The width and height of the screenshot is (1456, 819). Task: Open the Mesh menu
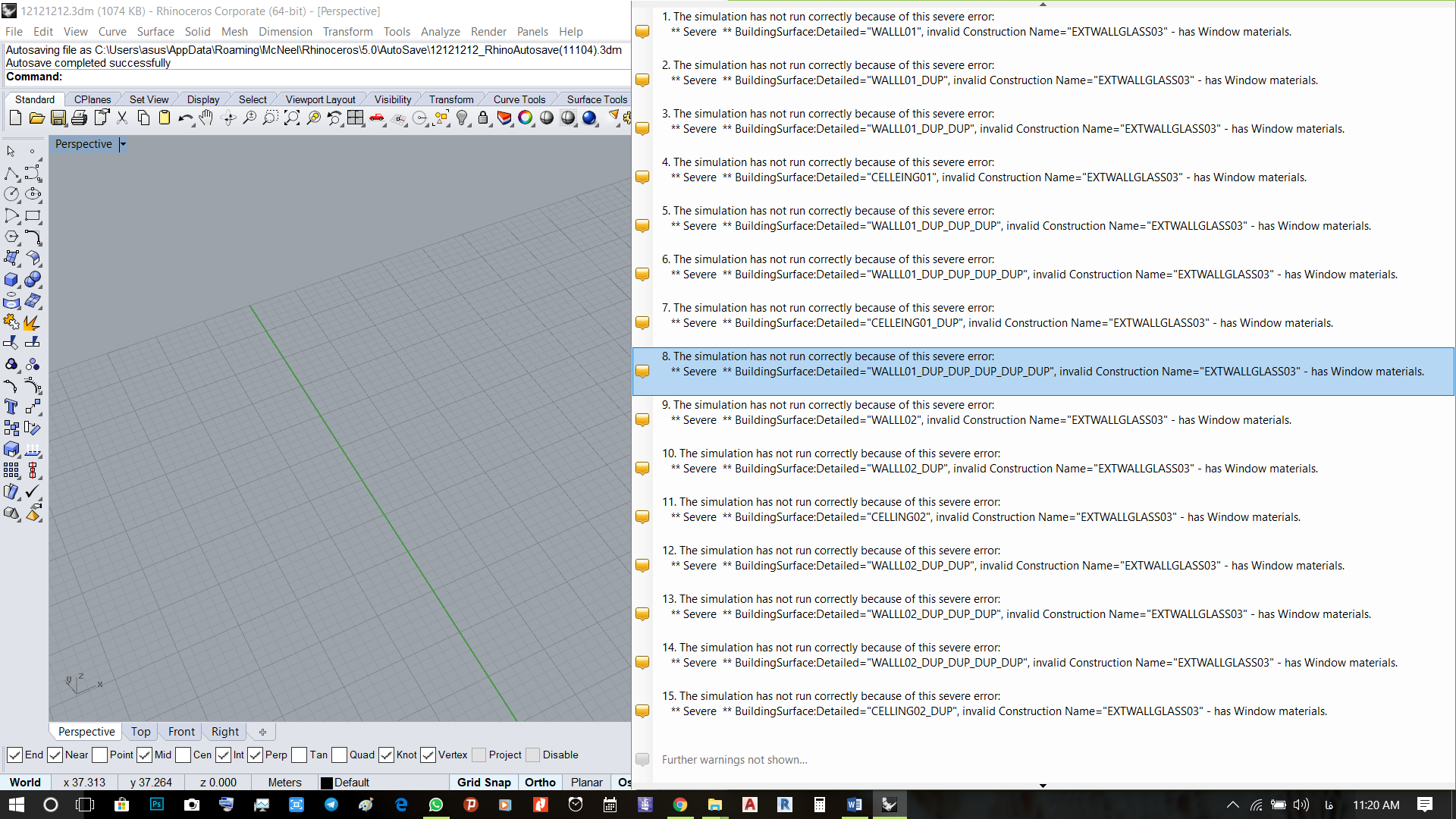[234, 32]
